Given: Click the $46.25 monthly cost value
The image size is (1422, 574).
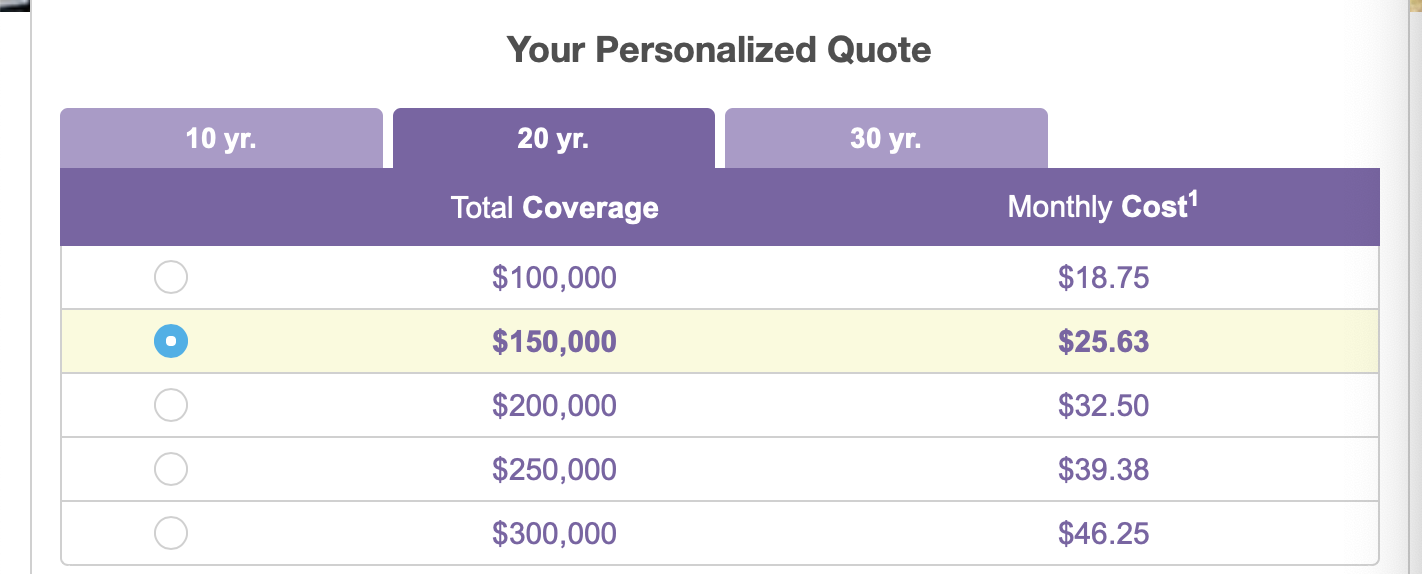Looking at the screenshot, I should point(1103,533).
